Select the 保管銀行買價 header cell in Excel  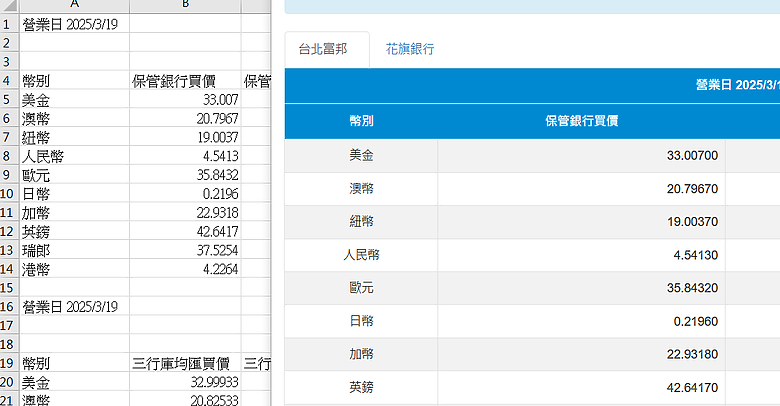[185, 81]
